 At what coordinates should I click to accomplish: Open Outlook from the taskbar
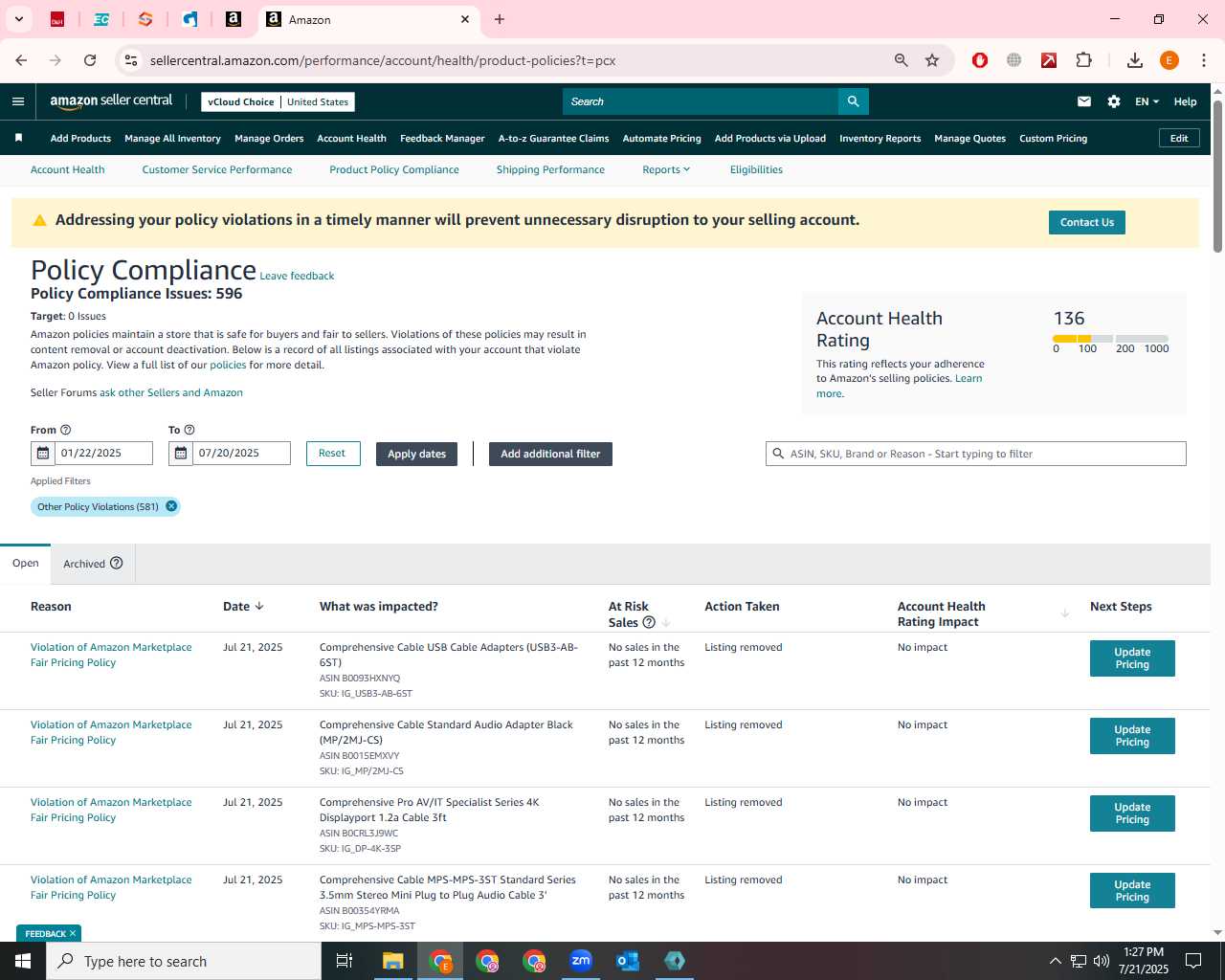(x=628, y=961)
